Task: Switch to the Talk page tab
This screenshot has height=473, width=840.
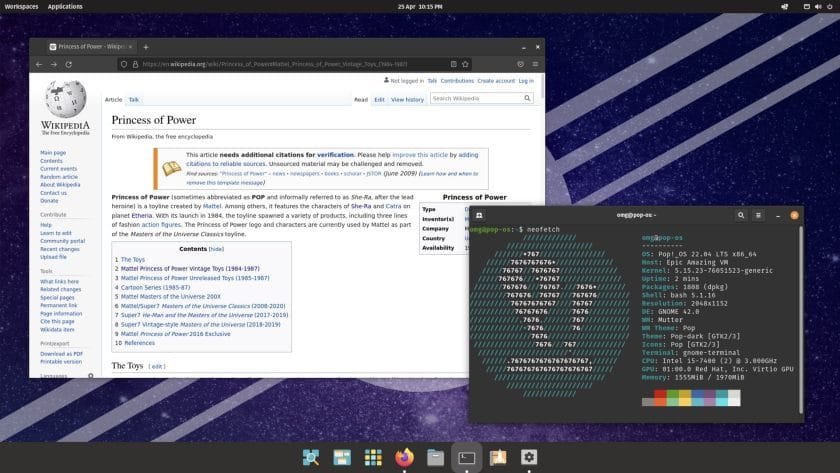Action: tap(133, 100)
